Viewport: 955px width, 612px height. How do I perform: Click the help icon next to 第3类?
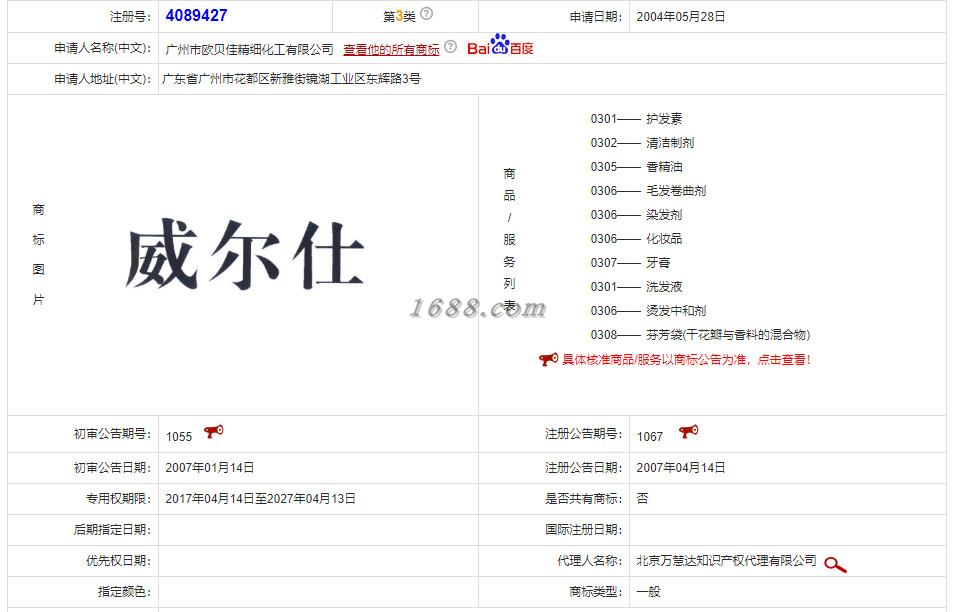pyautogui.click(x=426, y=13)
